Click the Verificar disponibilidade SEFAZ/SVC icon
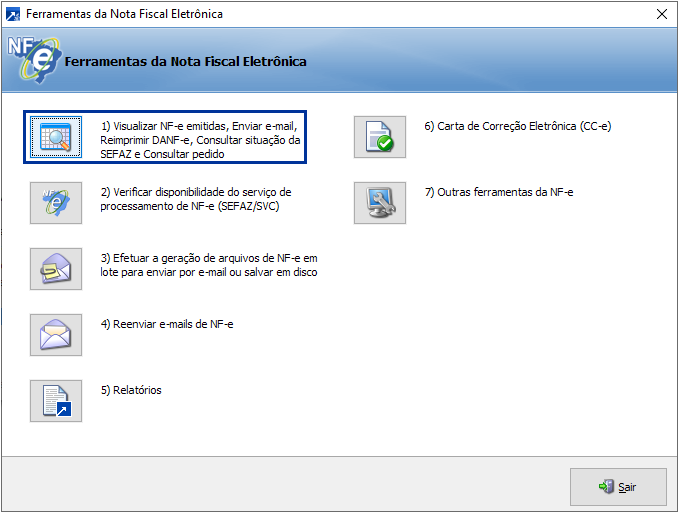The height and width of the screenshot is (513, 679). [x=56, y=203]
